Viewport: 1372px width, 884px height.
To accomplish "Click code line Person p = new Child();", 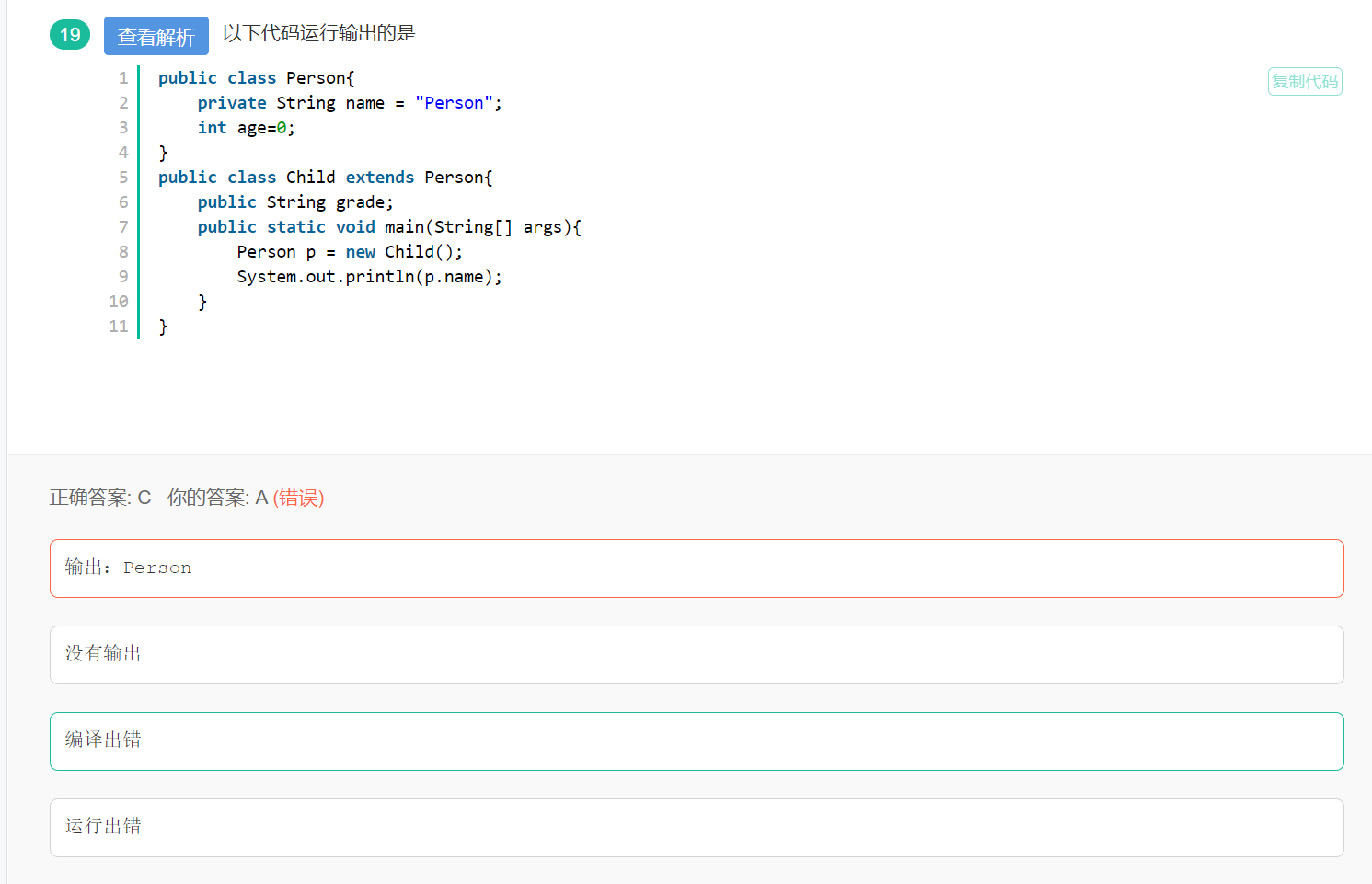I will (x=350, y=252).
